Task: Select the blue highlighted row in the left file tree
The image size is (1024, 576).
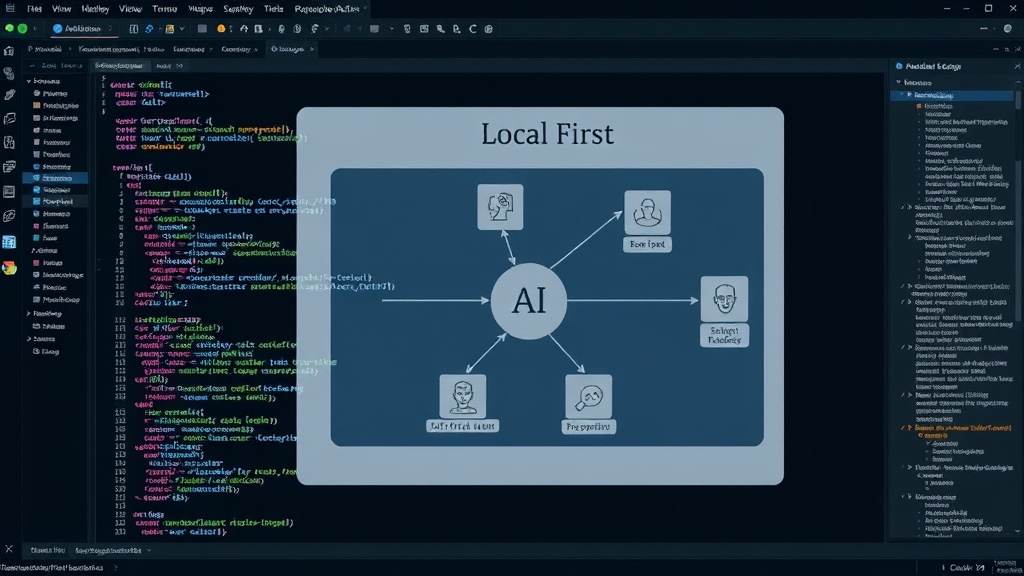Action: [x=55, y=178]
